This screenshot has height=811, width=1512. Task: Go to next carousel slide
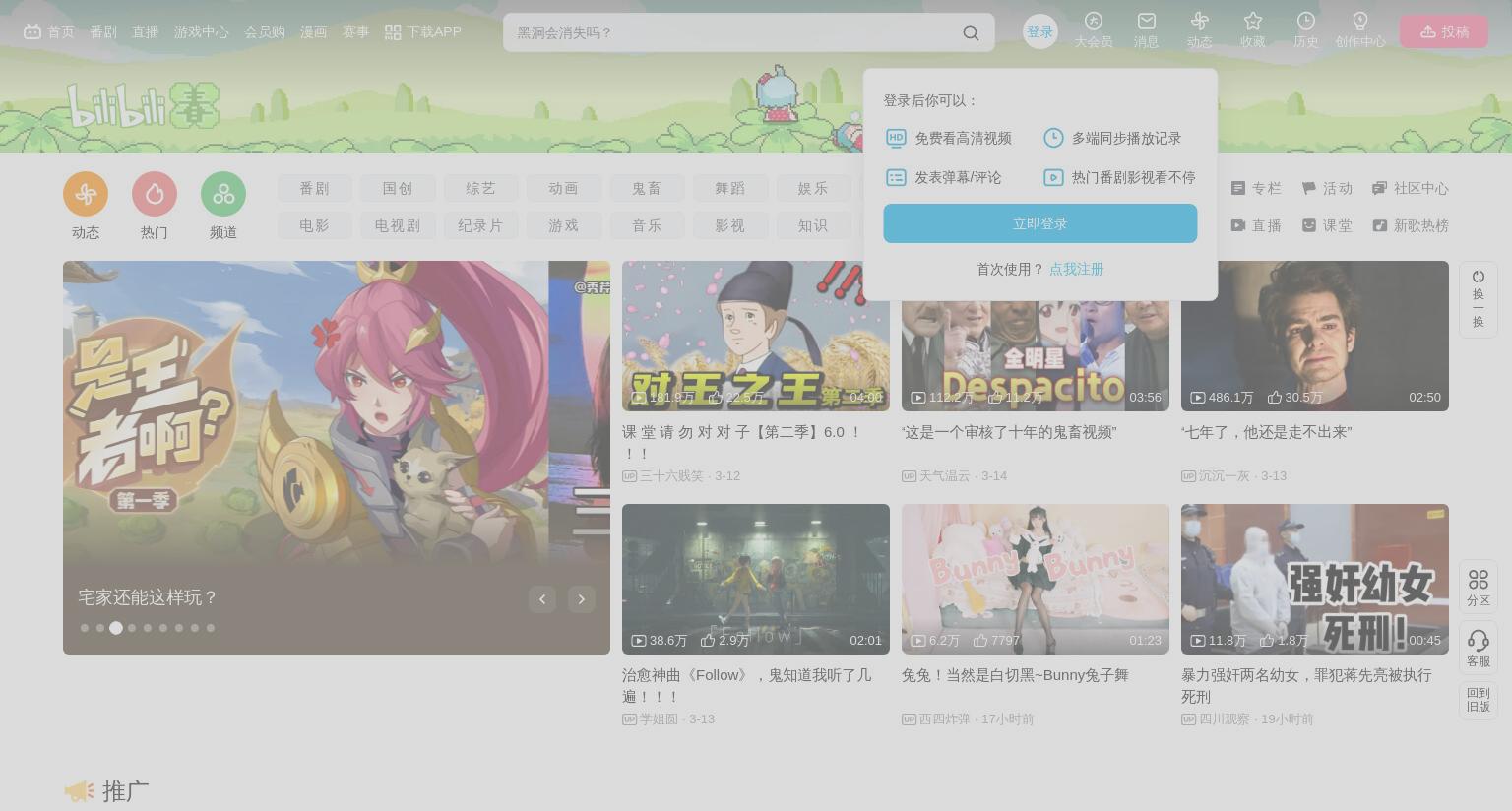point(582,598)
